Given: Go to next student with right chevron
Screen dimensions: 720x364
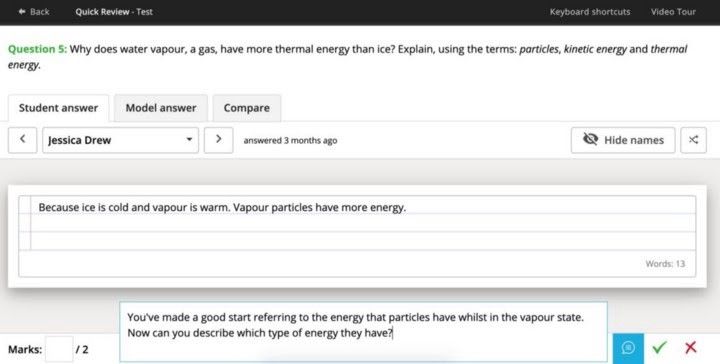Looking at the screenshot, I should 219,140.
